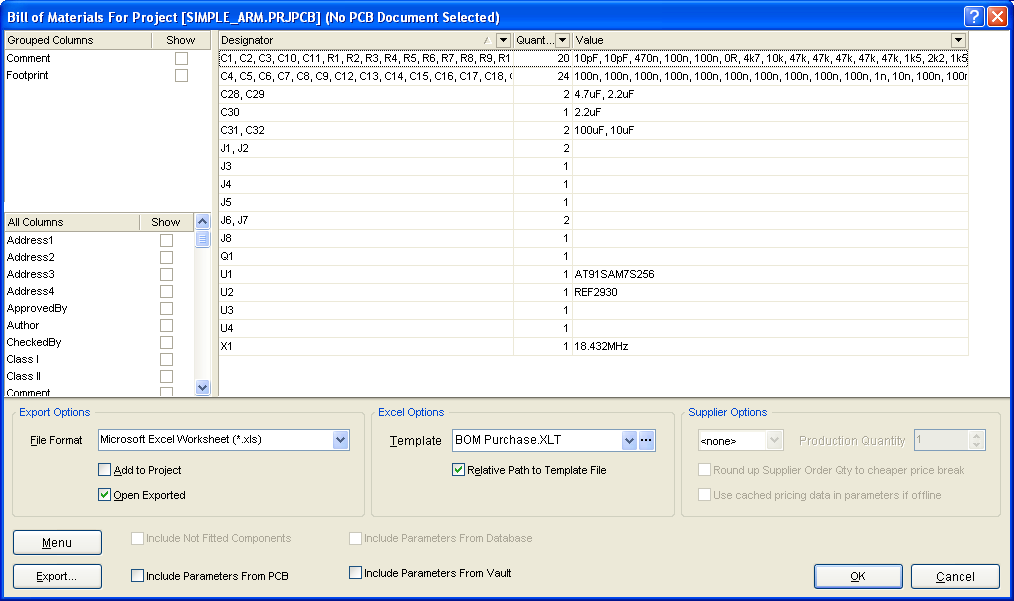Open the Quantity column filter dropdown
The height and width of the screenshot is (601, 1014).
tap(563, 40)
